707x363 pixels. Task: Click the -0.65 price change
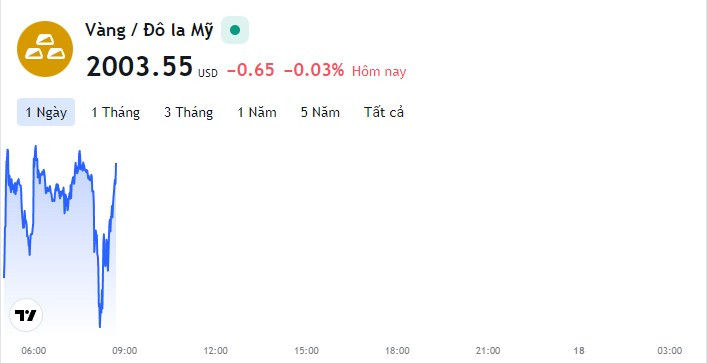click(250, 70)
